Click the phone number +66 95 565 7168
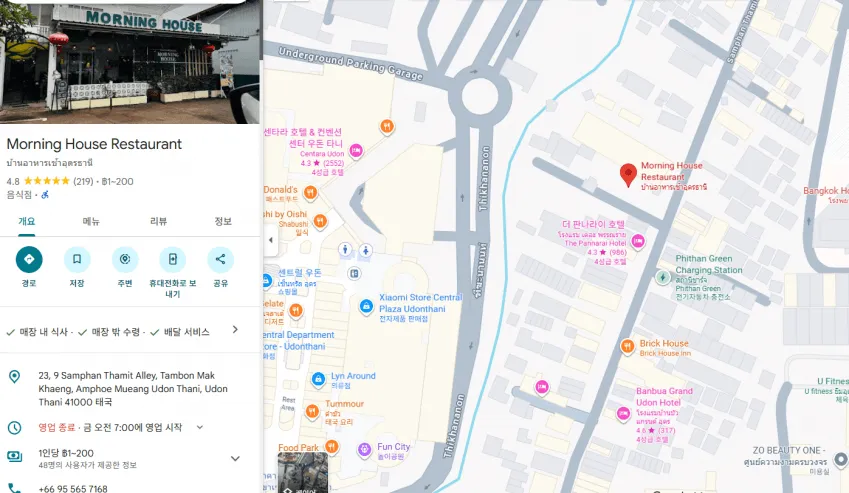Screen dimensions: 849x493 (73, 489)
